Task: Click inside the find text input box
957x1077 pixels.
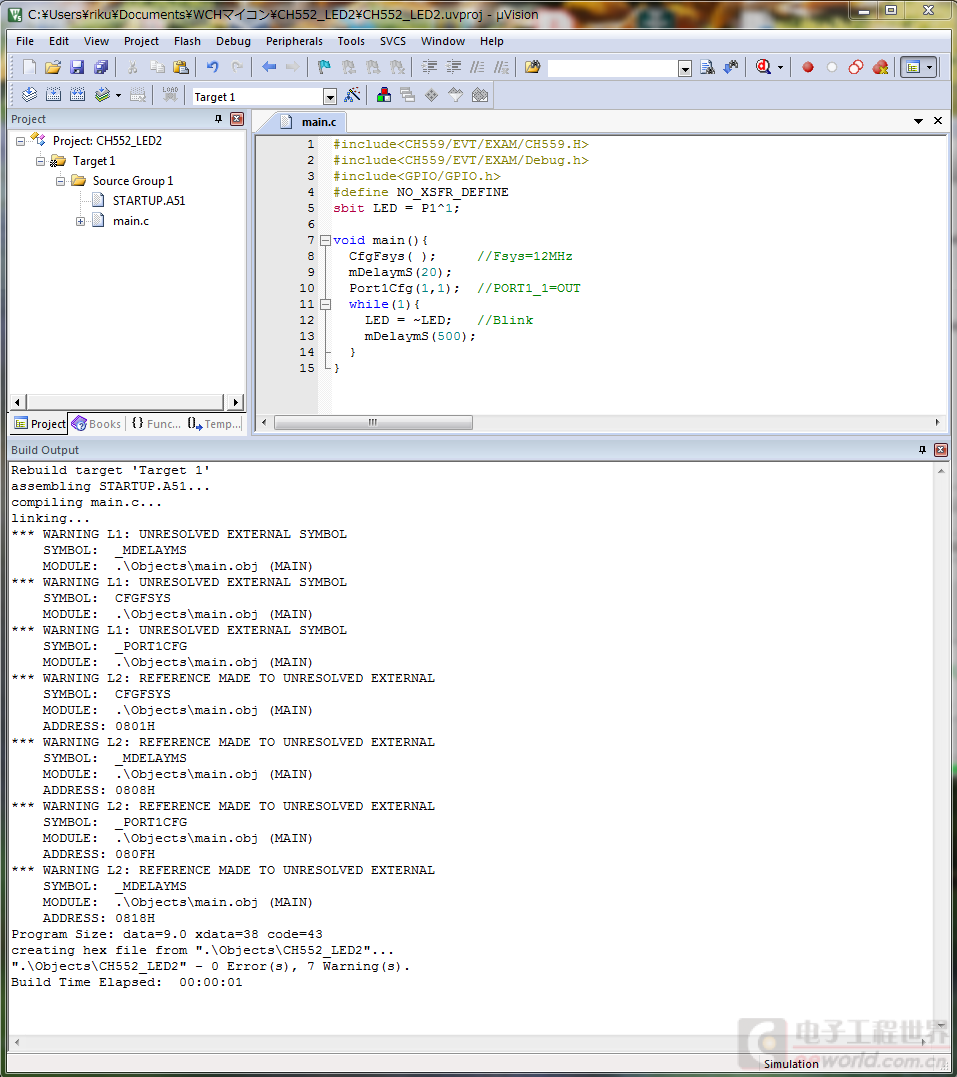Action: (x=613, y=68)
